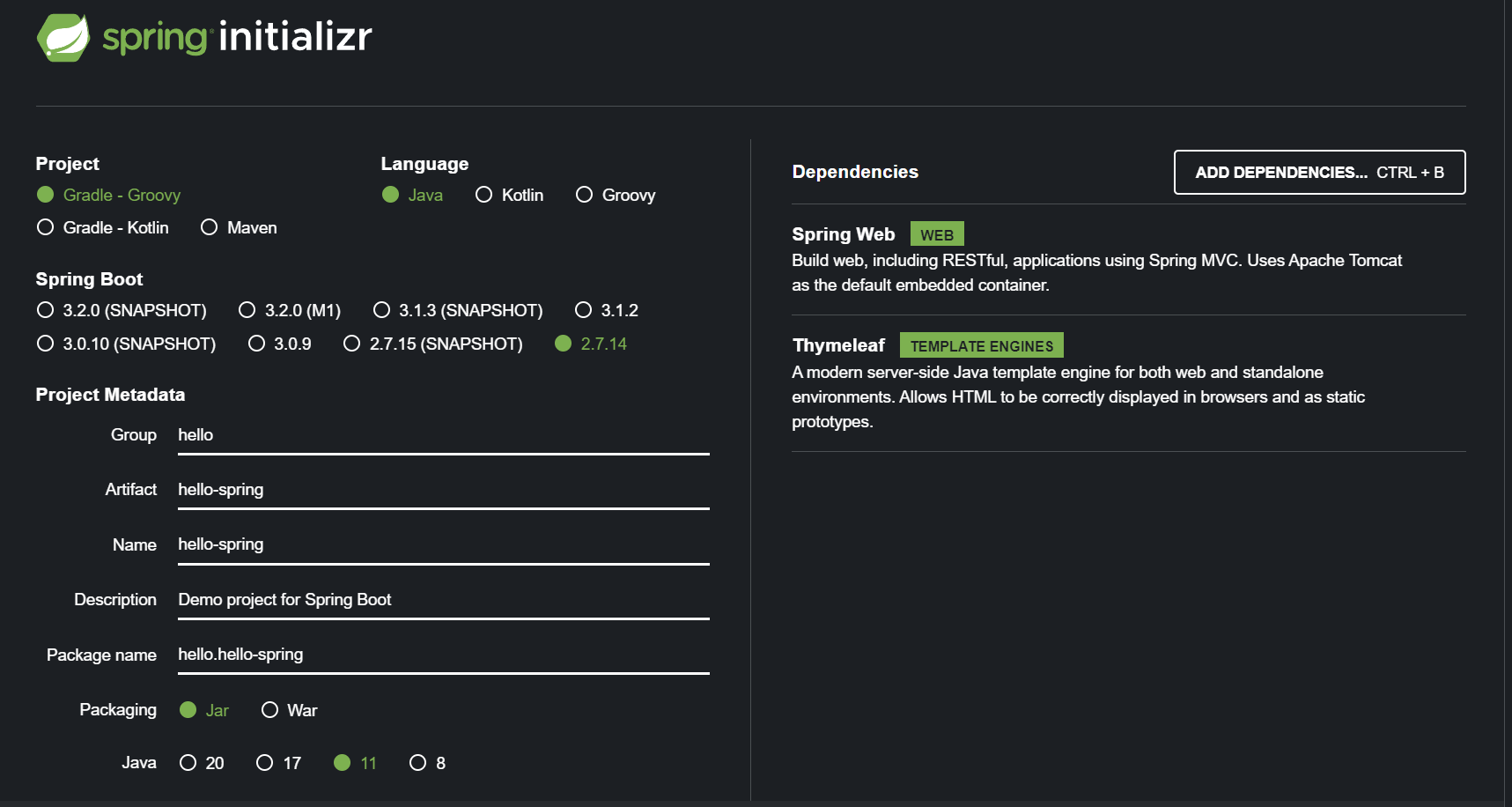Edit the Artifact input field

tap(444, 490)
